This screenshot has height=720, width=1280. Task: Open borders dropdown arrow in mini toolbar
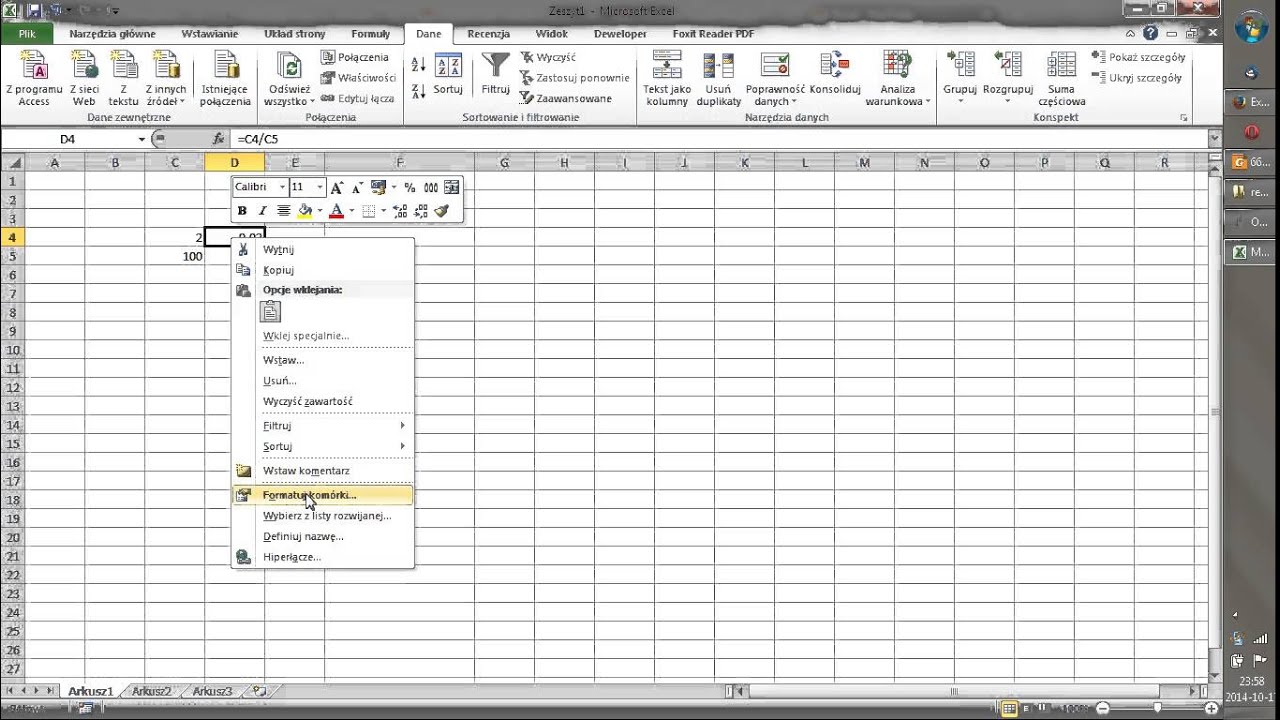(384, 211)
